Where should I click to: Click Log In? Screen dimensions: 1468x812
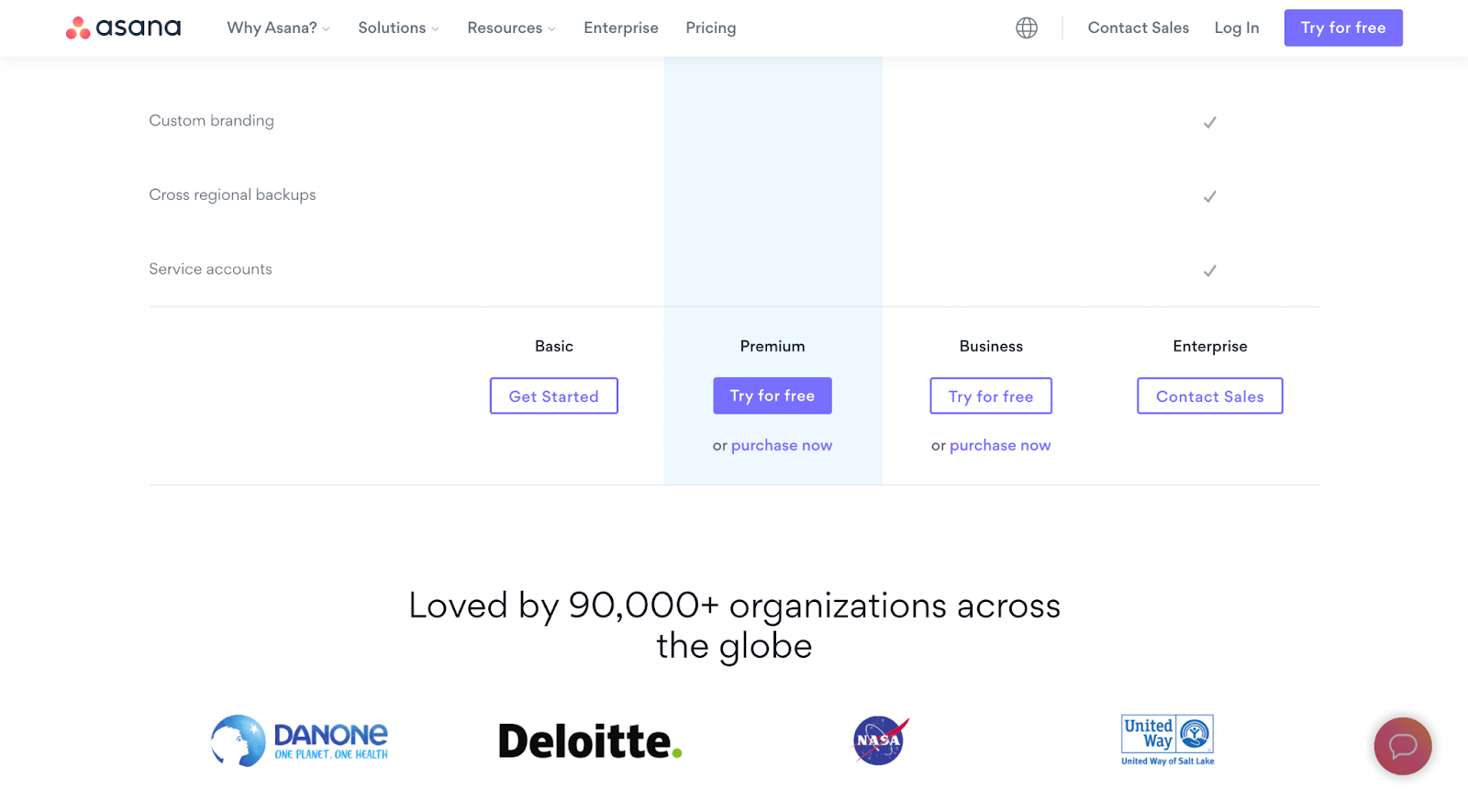pyautogui.click(x=1236, y=28)
